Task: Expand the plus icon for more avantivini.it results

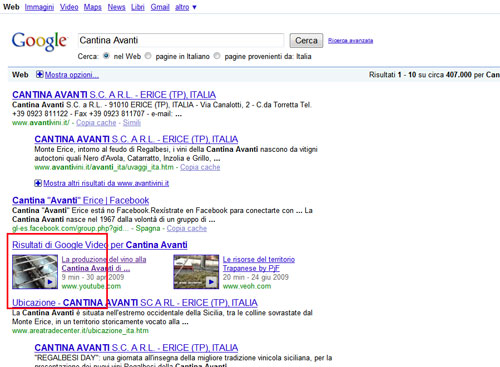Action: [x=38, y=183]
